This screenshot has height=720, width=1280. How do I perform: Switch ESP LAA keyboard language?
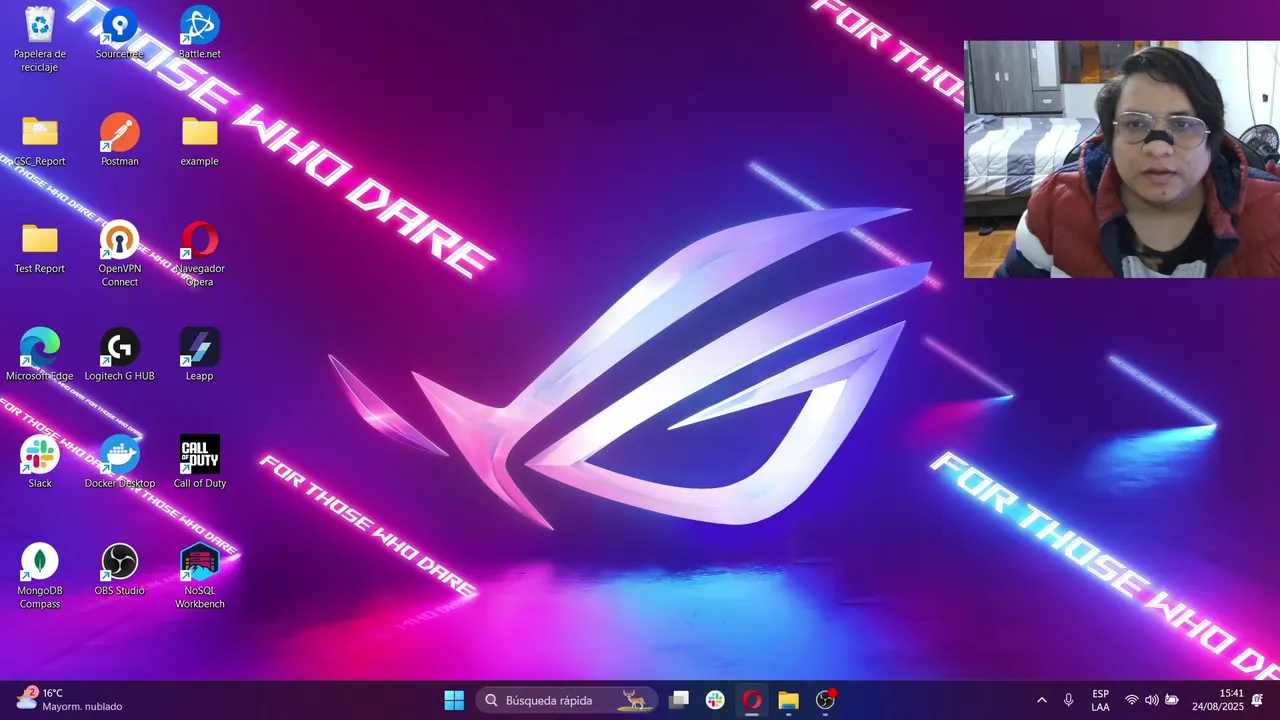click(1100, 700)
